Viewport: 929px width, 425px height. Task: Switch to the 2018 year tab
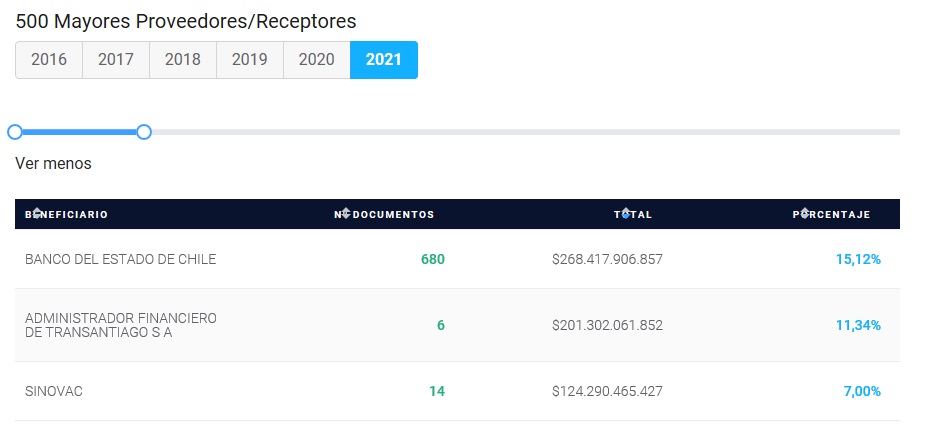[x=183, y=60]
